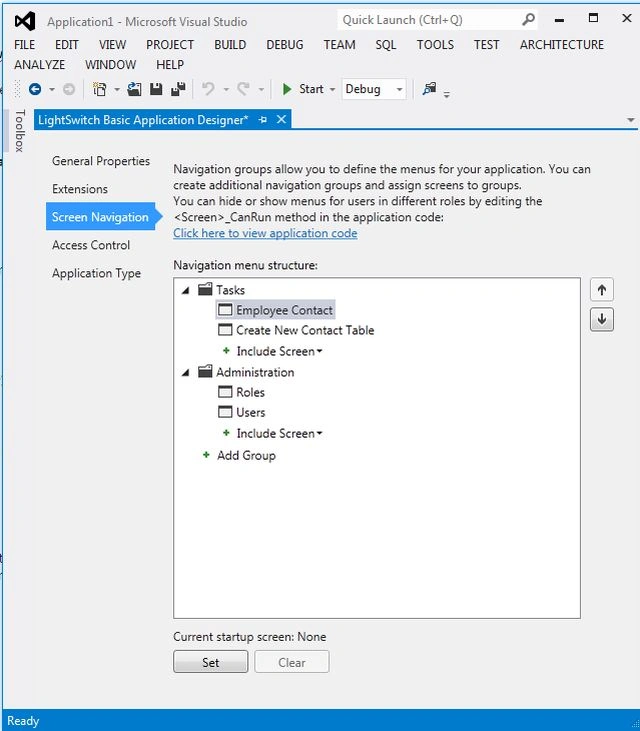Click the Users screen icon

tap(225, 412)
